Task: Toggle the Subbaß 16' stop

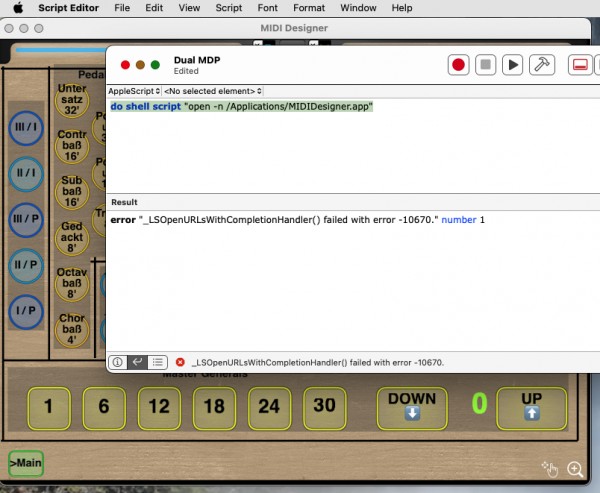Action: click(x=72, y=192)
